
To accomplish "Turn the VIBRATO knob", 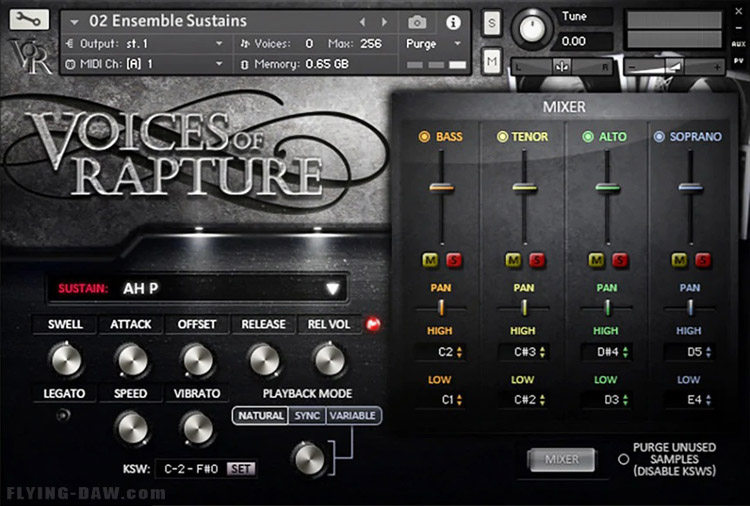I will 197,428.
